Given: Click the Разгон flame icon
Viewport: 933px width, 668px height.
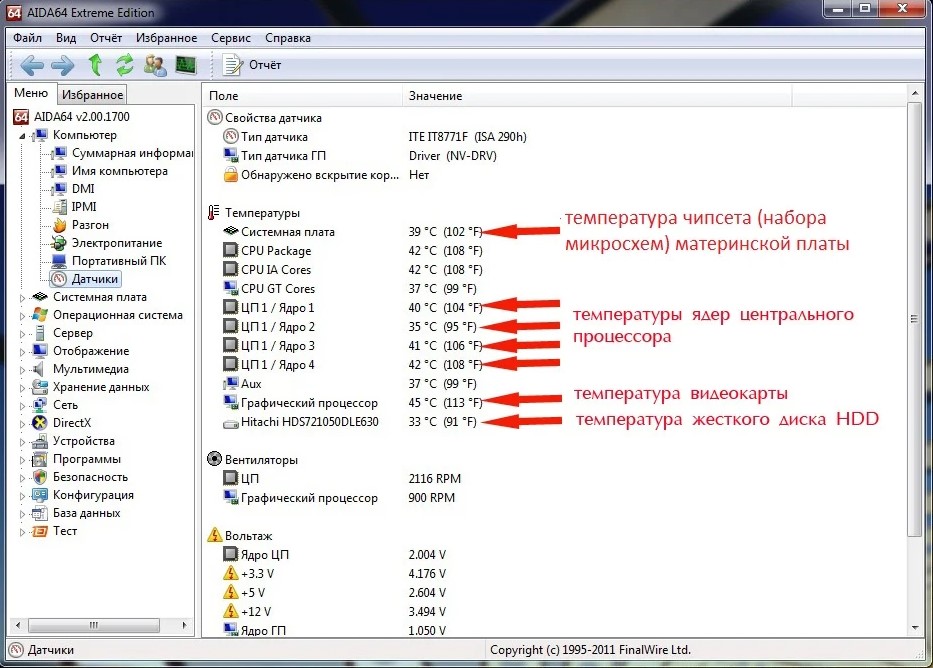Looking at the screenshot, I should pyautogui.click(x=60, y=225).
